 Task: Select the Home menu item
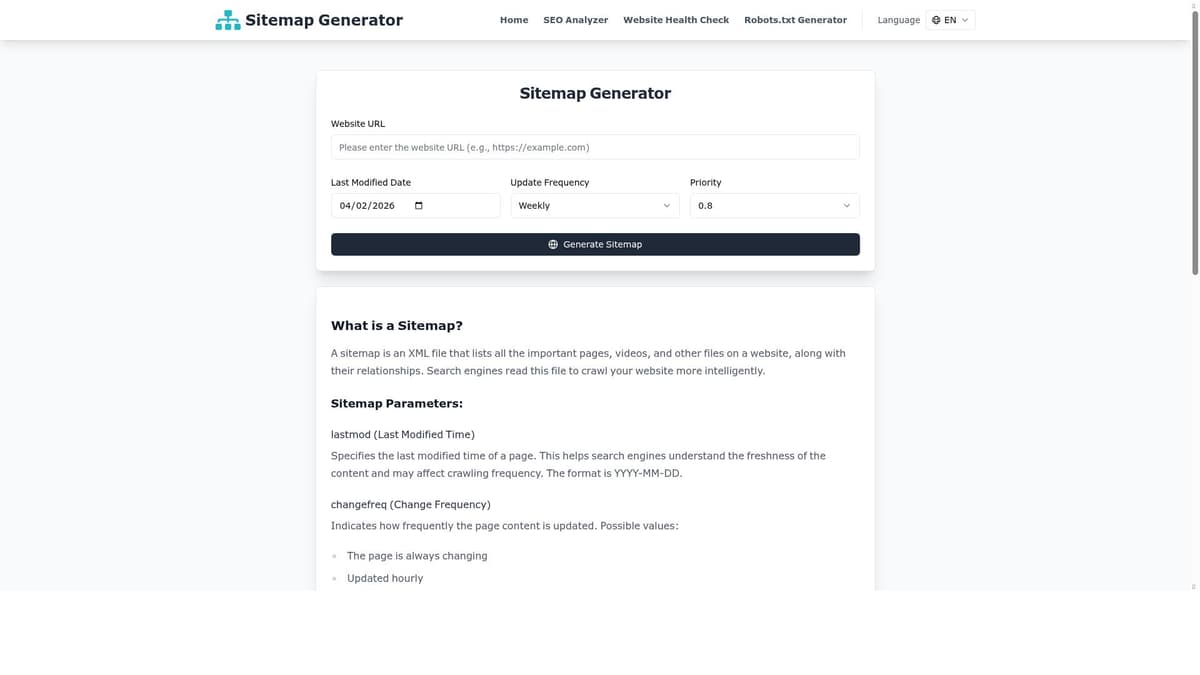[513, 19]
